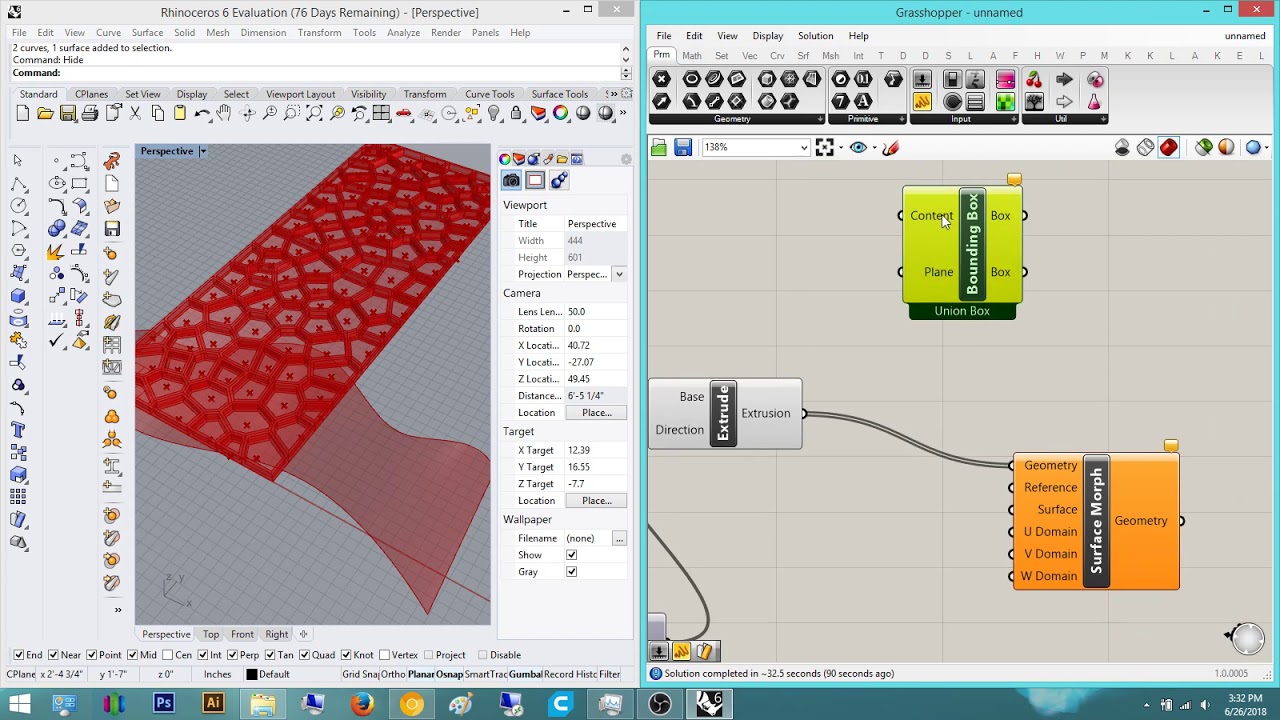Open Grasshopper preview eye dropdown arrow
Viewport: 1280px width, 720px height.
pyautogui.click(x=874, y=148)
